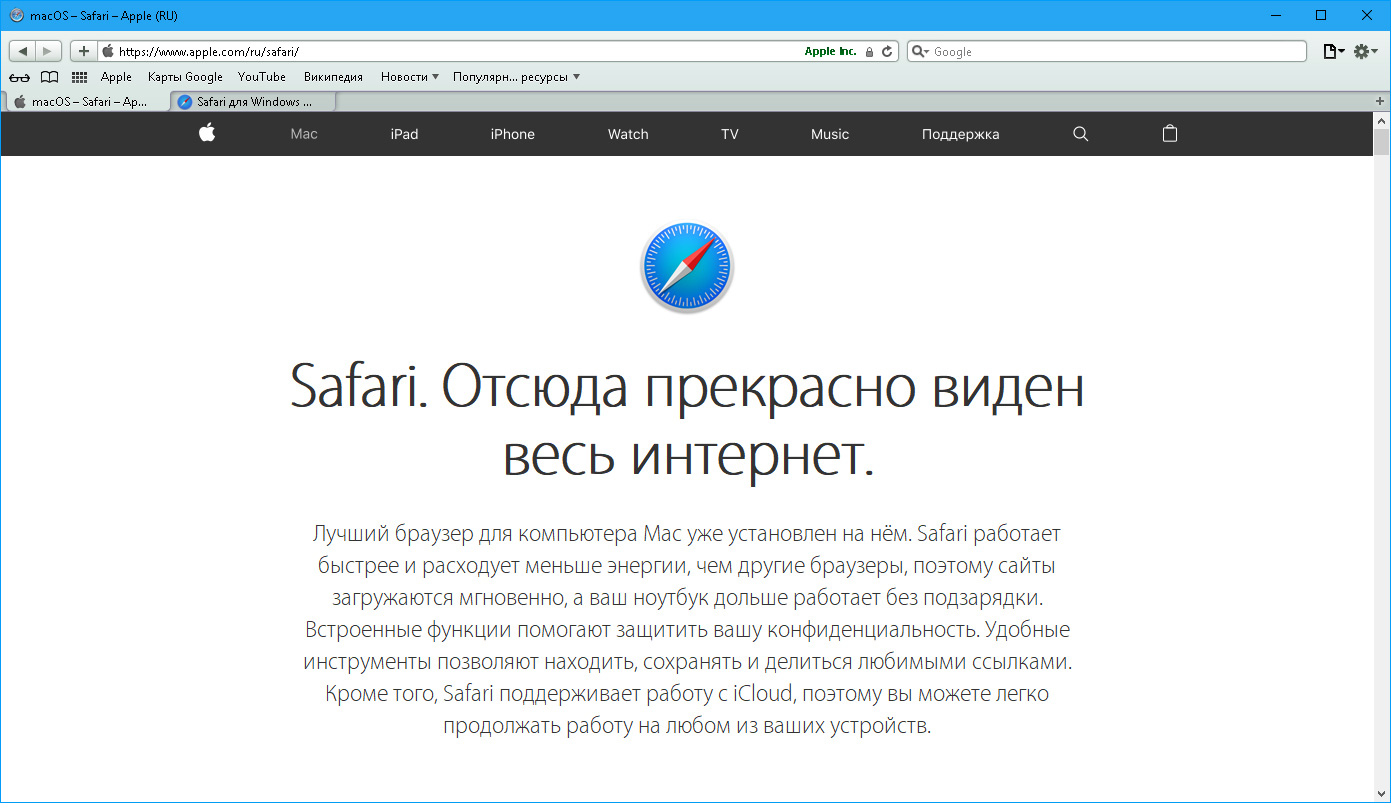Open iPad in site navigation

404,134
